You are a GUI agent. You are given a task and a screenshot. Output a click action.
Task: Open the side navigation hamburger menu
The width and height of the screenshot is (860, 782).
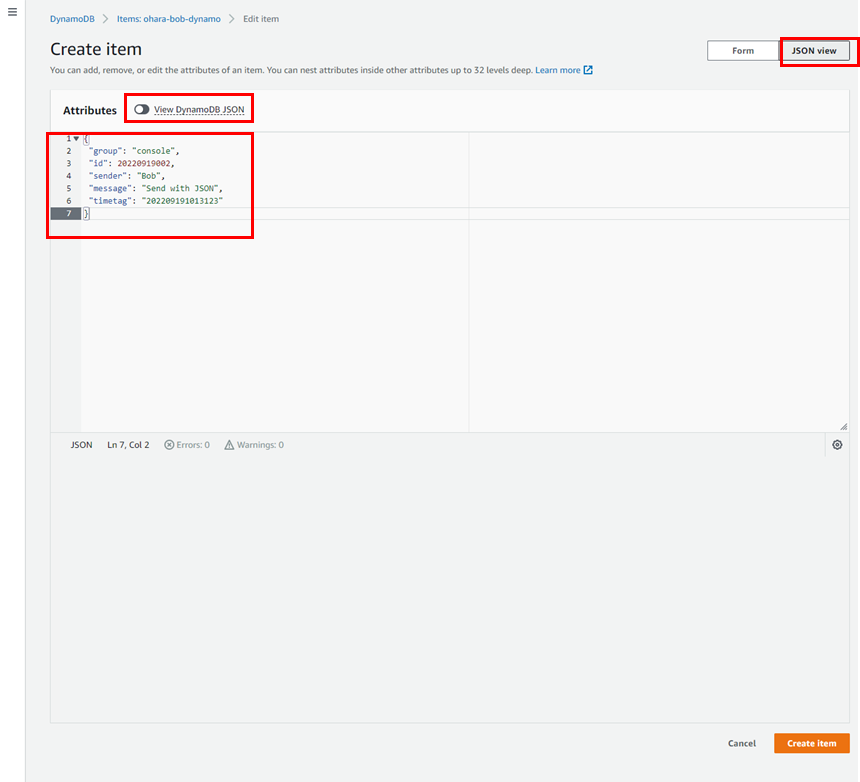pyautogui.click(x=13, y=12)
